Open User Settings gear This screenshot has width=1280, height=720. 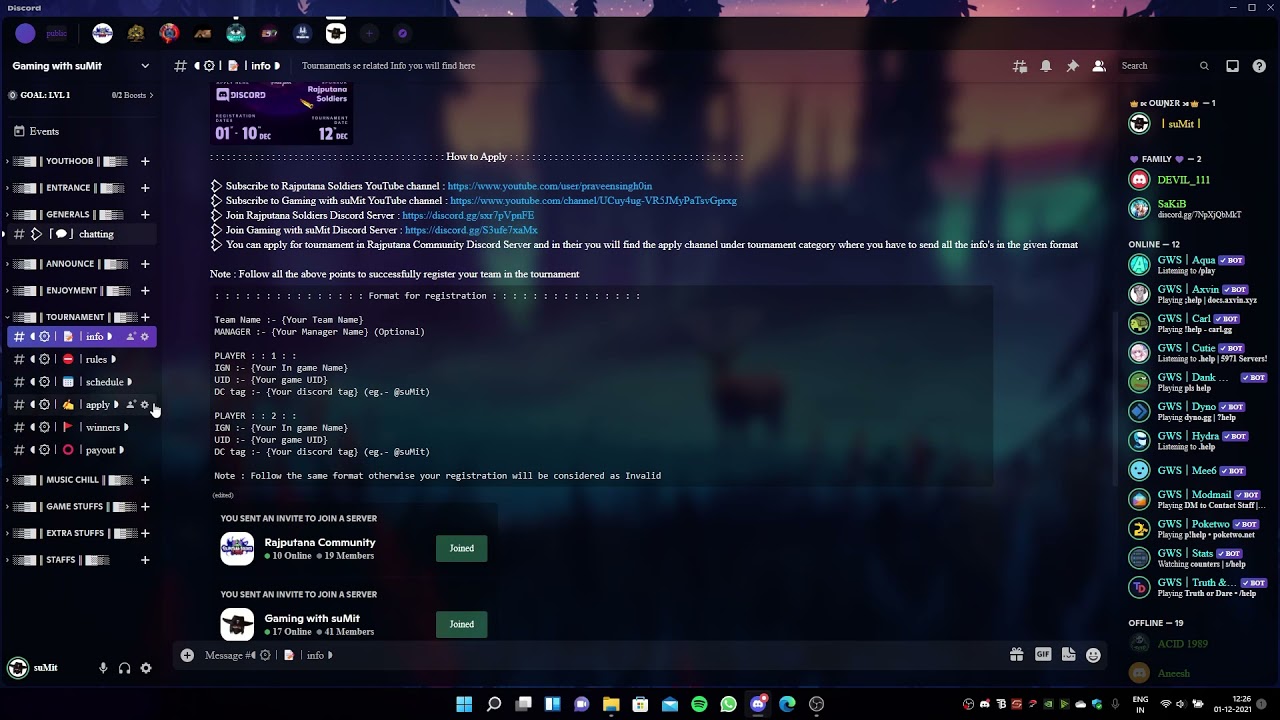point(146,668)
